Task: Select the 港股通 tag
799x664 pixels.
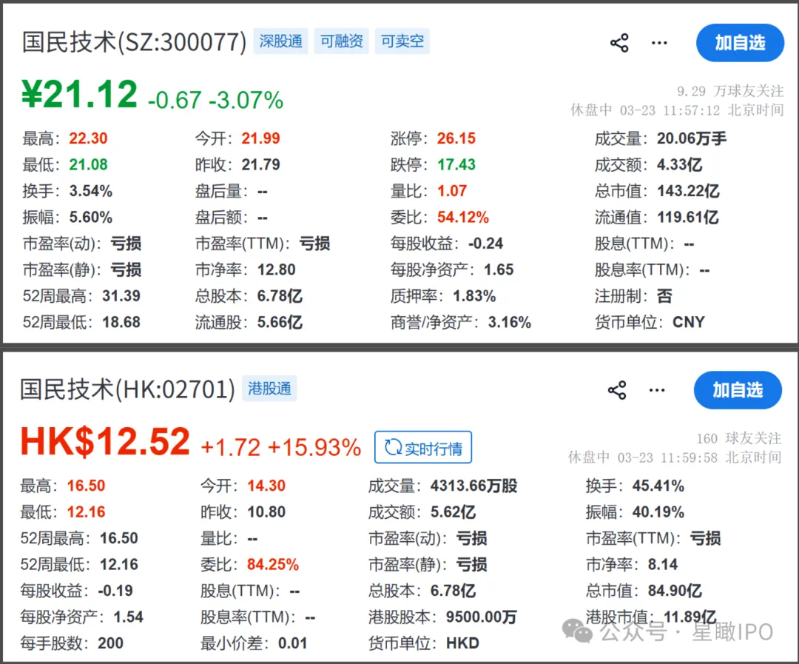Action: pyautogui.click(x=270, y=388)
